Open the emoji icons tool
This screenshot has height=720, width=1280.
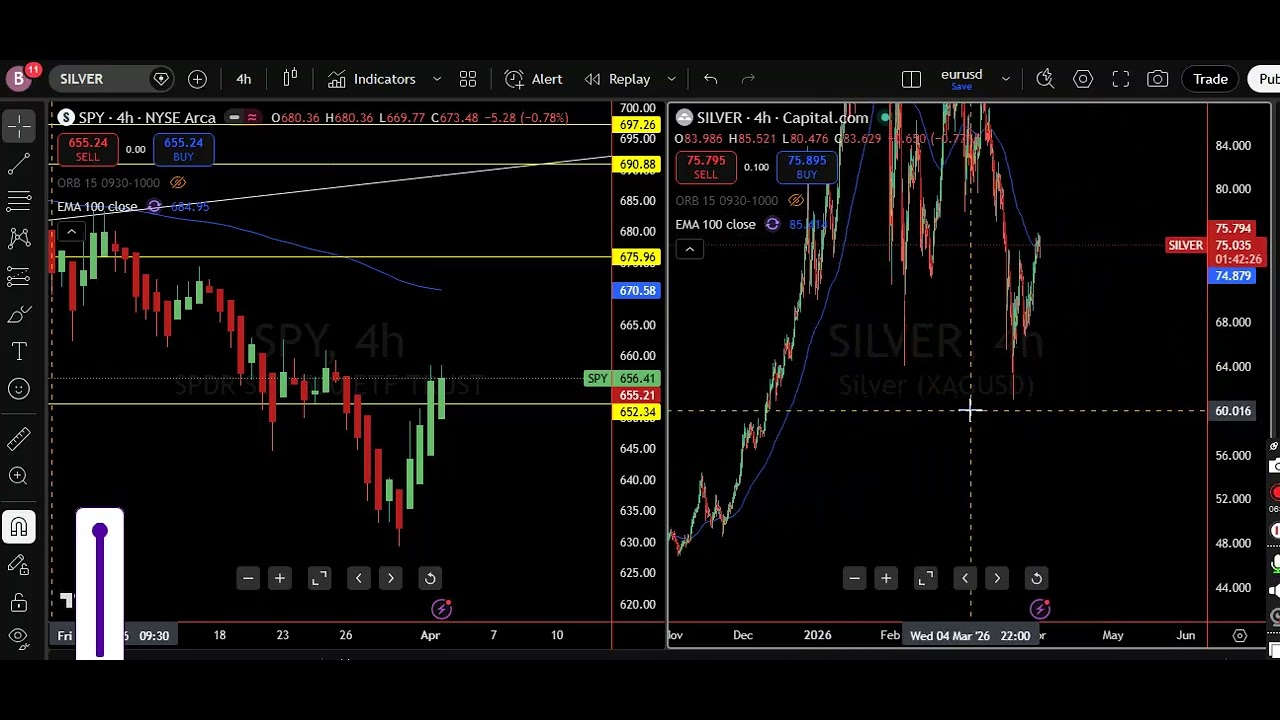[x=19, y=389]
